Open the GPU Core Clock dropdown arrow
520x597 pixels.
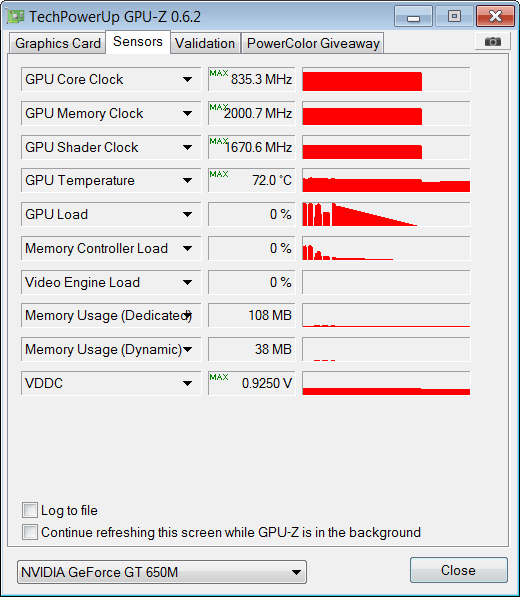click(x=187, y=80)
